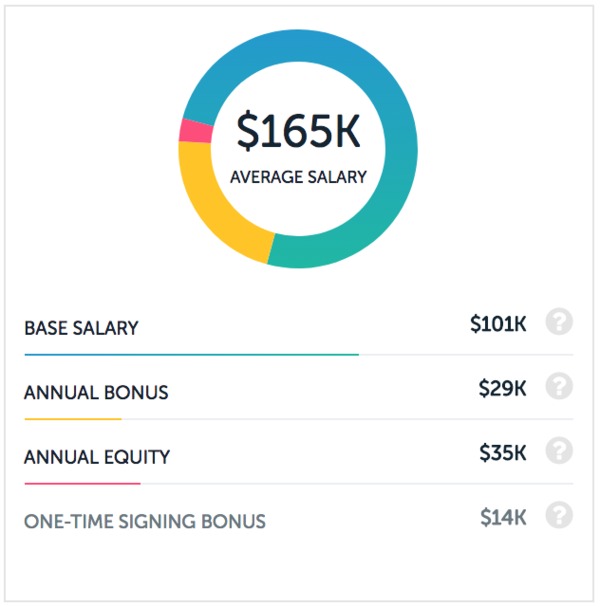The width and height of the screenshot is (600, 607).
Task: Click the yellow annual bonus progress bar
Action: pos(73,419)
